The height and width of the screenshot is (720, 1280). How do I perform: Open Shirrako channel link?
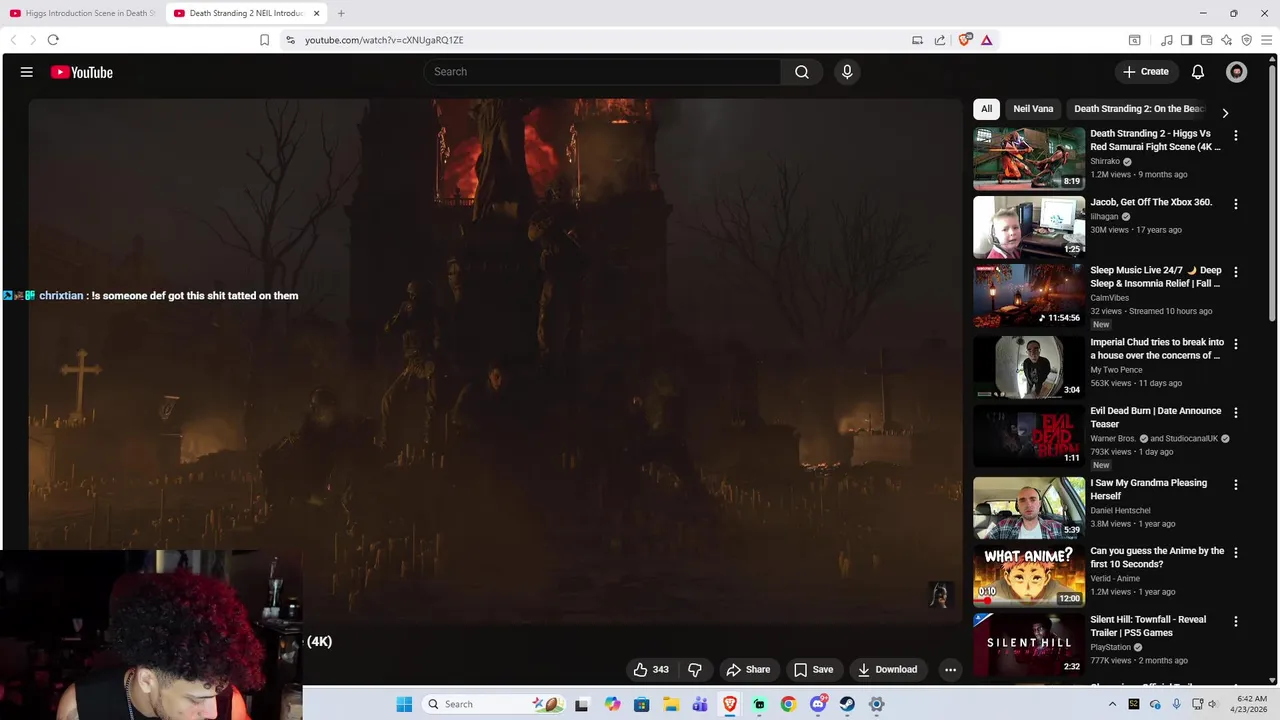pos(1105,161)
